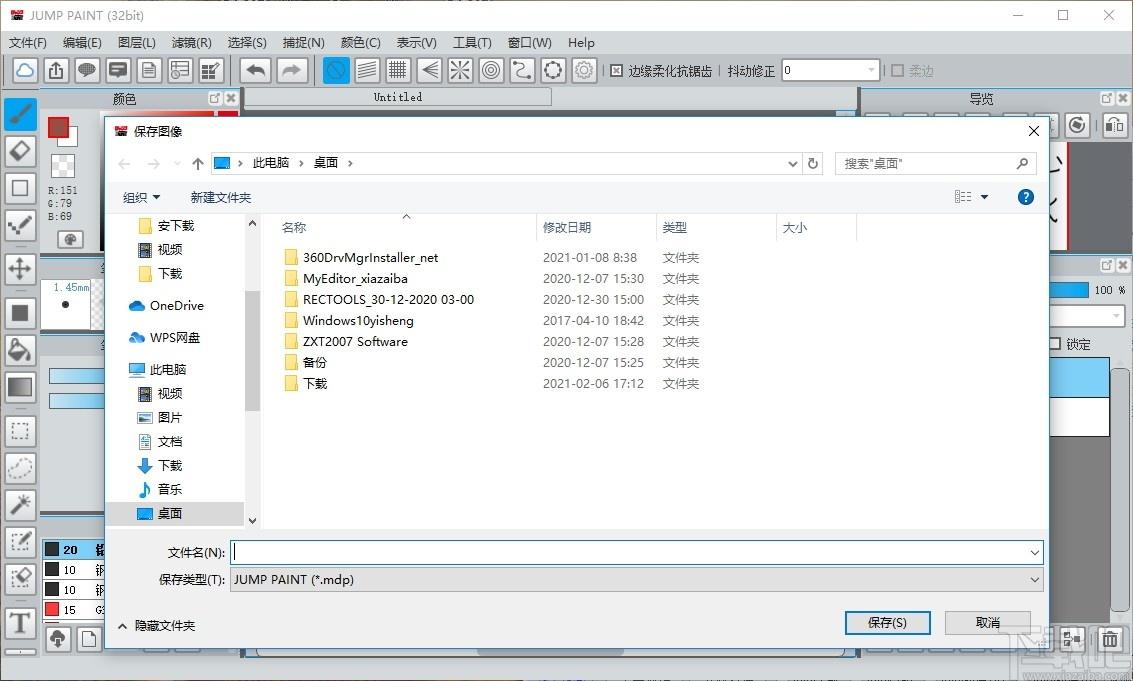Screen dimensions: 1133x681
Task: Enable the radial line snap icon
Action: 459,70
